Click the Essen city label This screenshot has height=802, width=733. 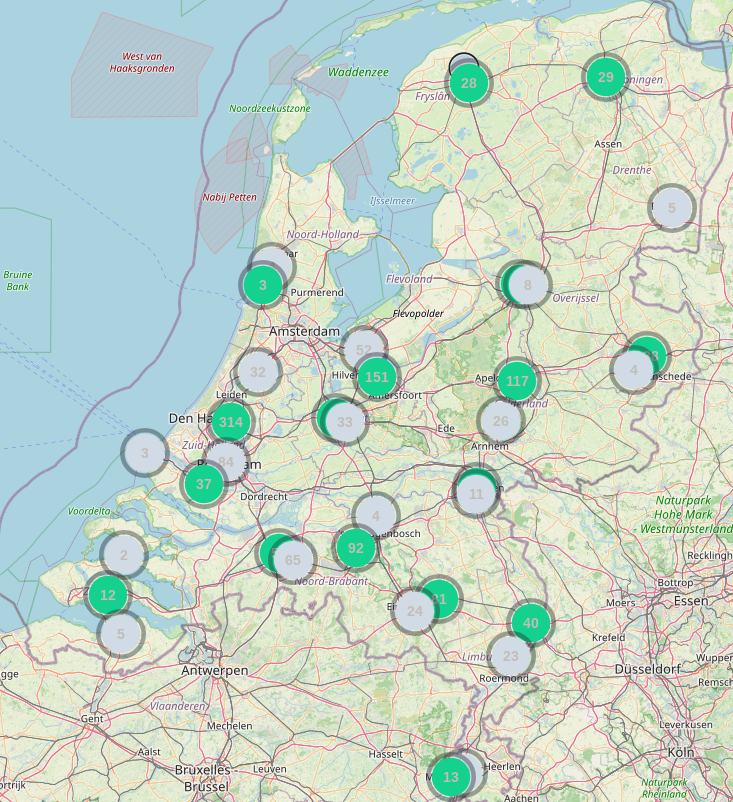(691, 601)
